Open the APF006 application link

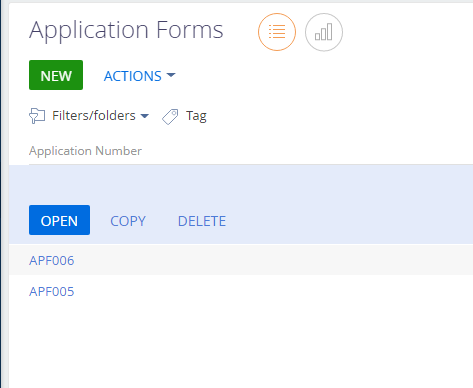click(52, 260)
